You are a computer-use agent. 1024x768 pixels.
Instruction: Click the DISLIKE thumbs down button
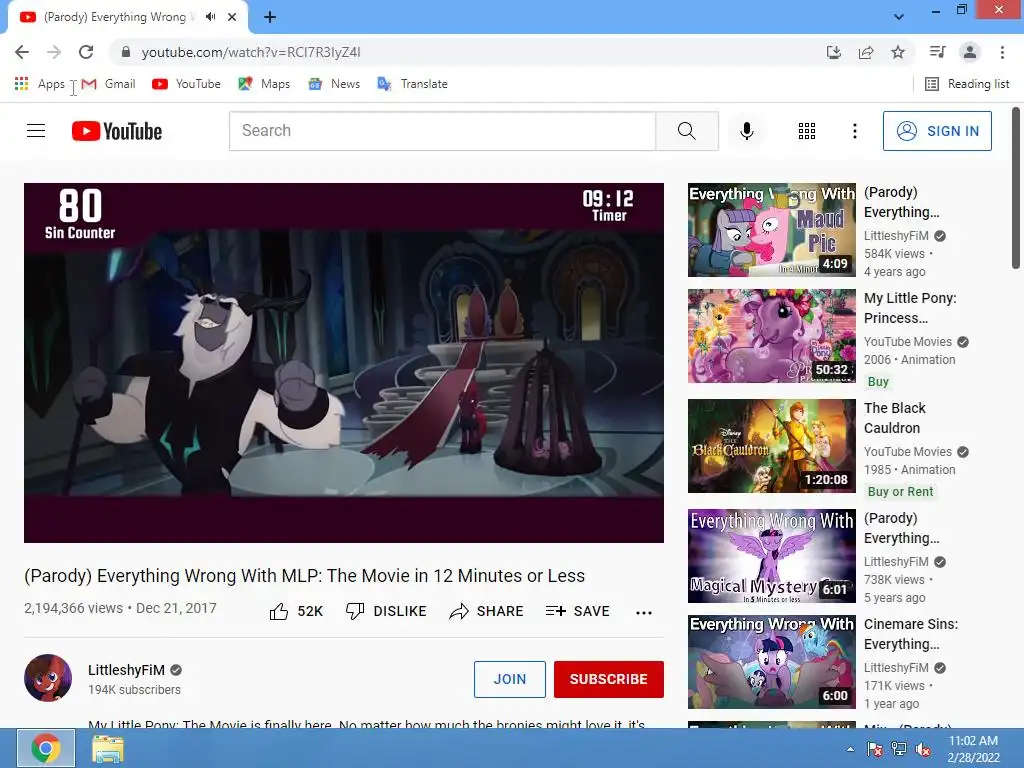point(386,611)
